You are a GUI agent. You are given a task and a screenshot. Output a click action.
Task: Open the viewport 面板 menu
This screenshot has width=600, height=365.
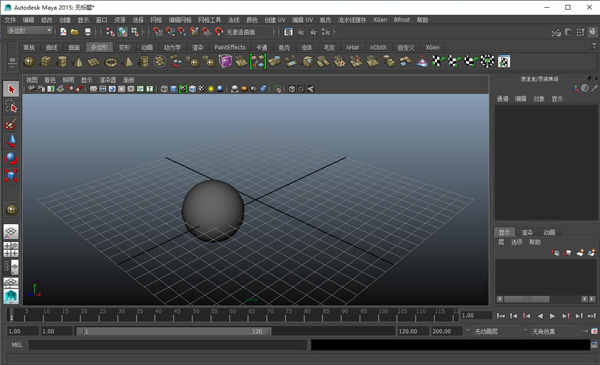click(129, 80)
